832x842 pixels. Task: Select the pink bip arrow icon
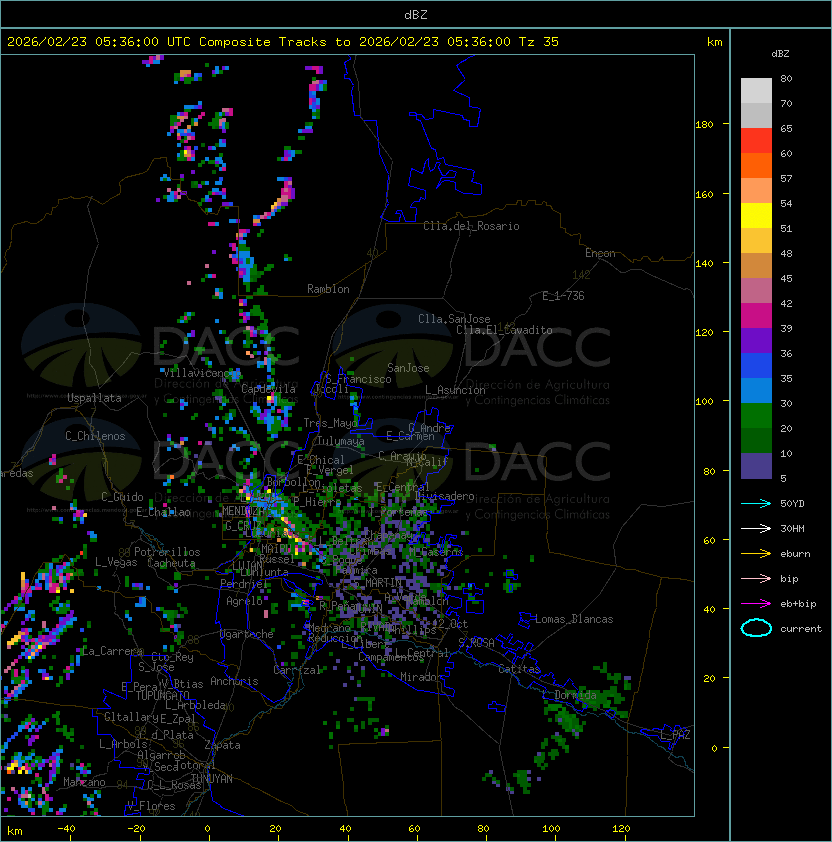click(756, 579)
